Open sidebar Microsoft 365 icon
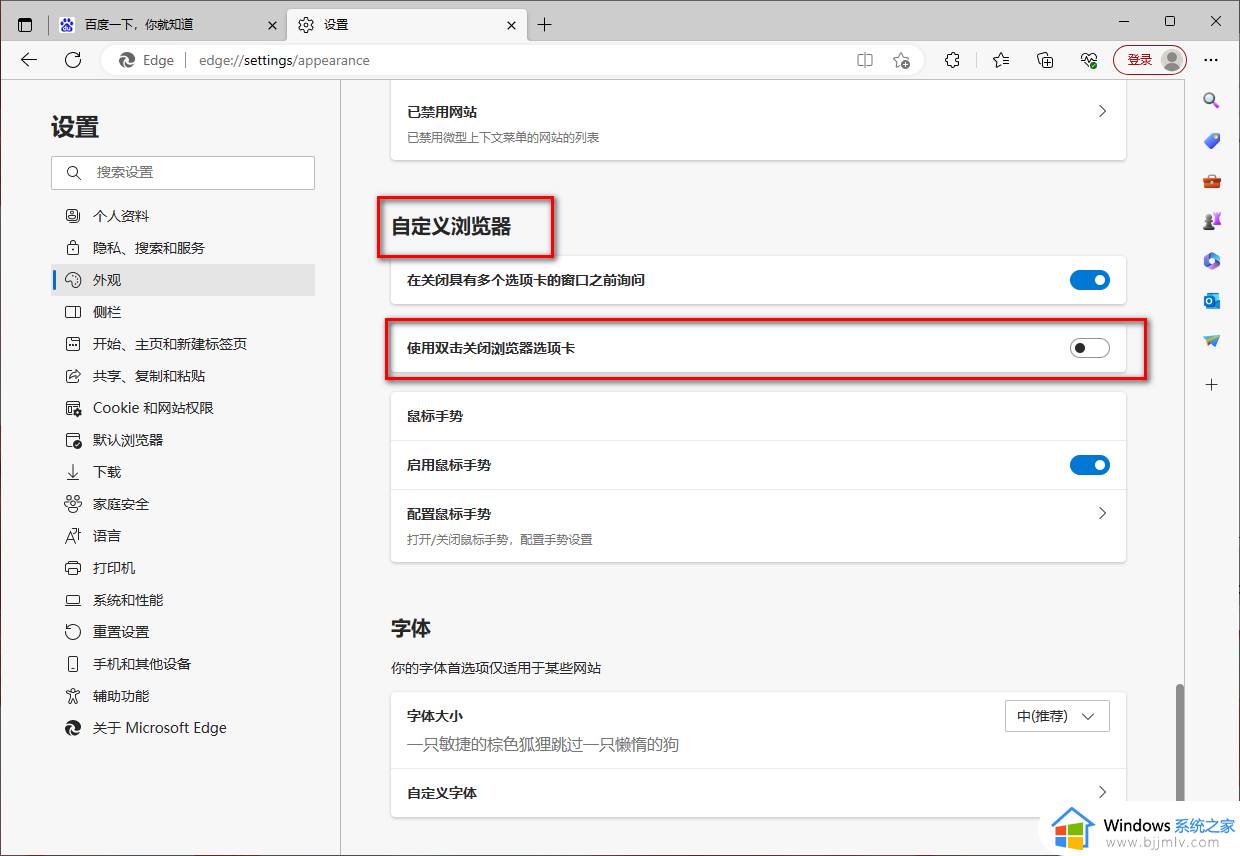The height and width of the screenshot is (856, 1240). point(1211,261)
